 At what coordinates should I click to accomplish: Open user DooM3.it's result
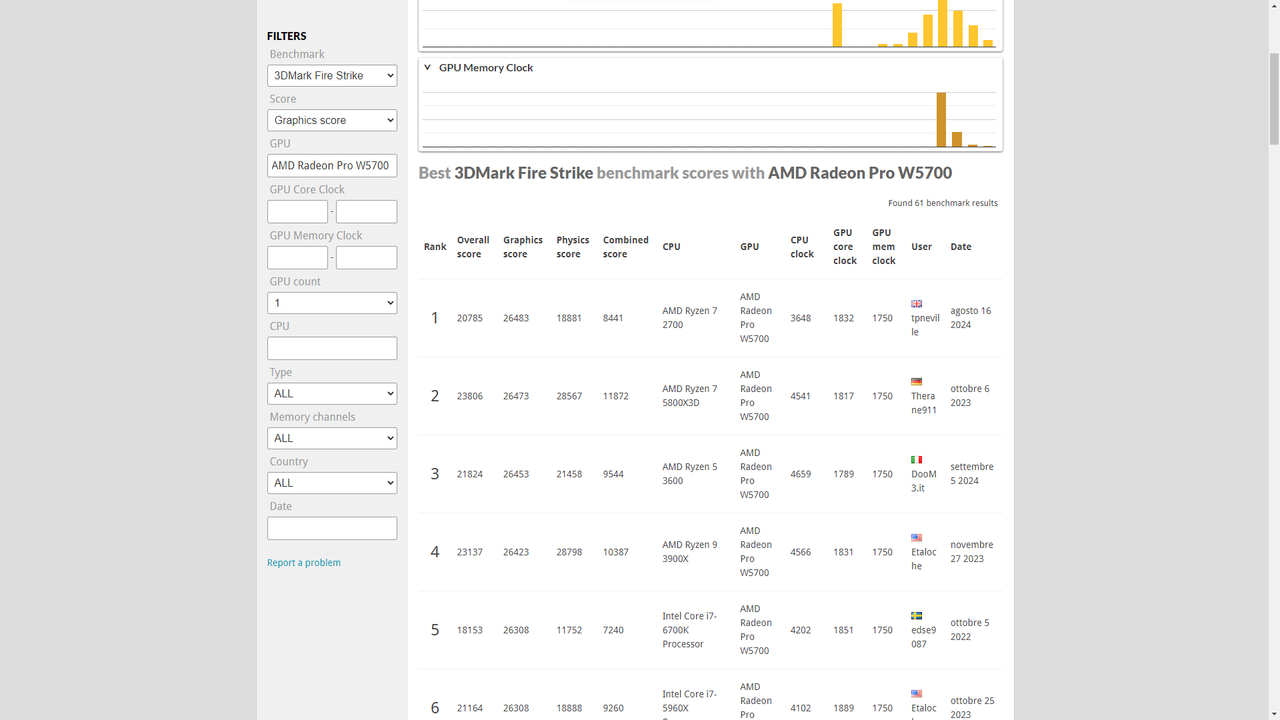pos(924,481)
